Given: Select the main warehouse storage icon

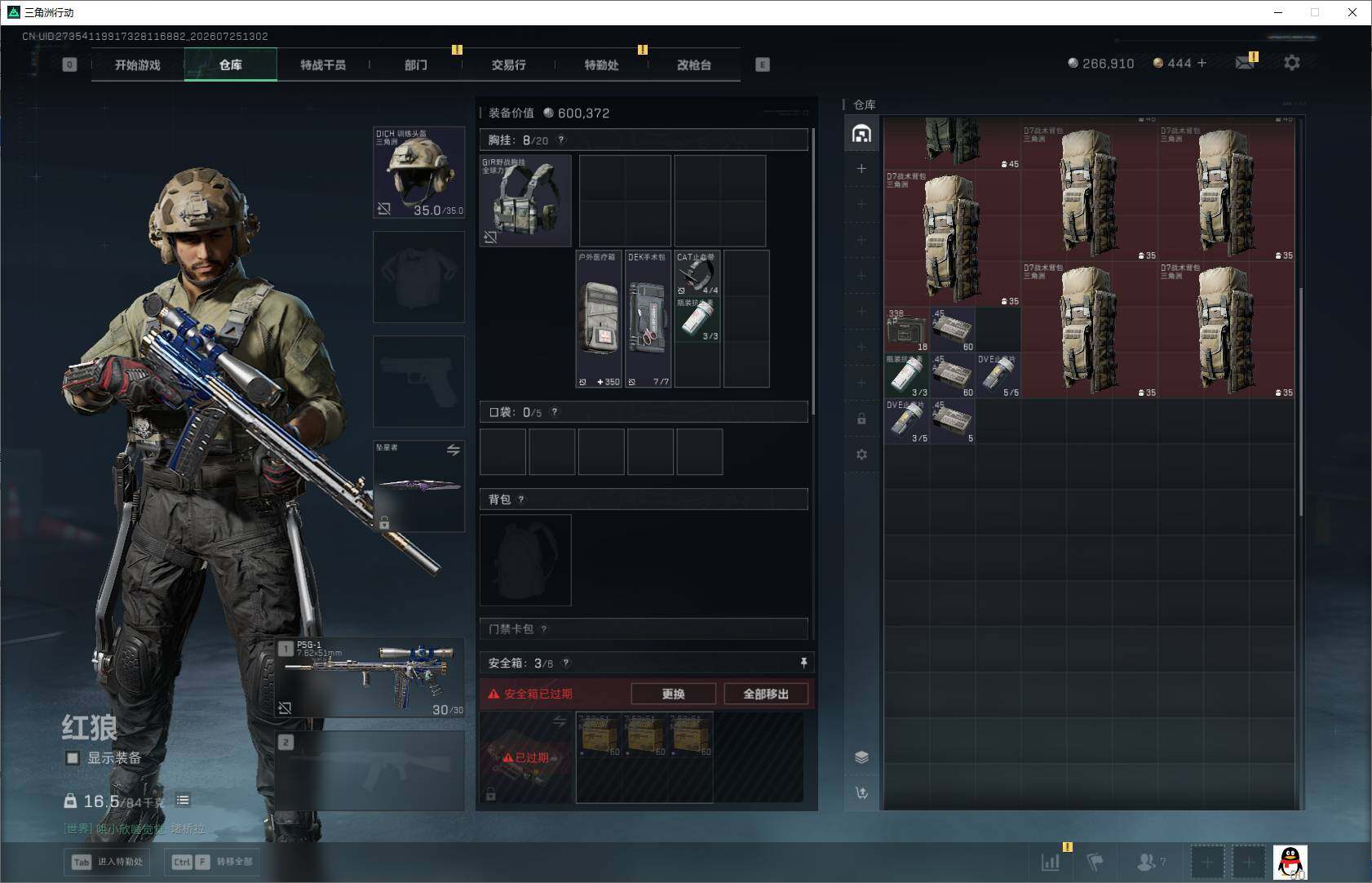Looking at the screenshot, I should tap(861, 134).
